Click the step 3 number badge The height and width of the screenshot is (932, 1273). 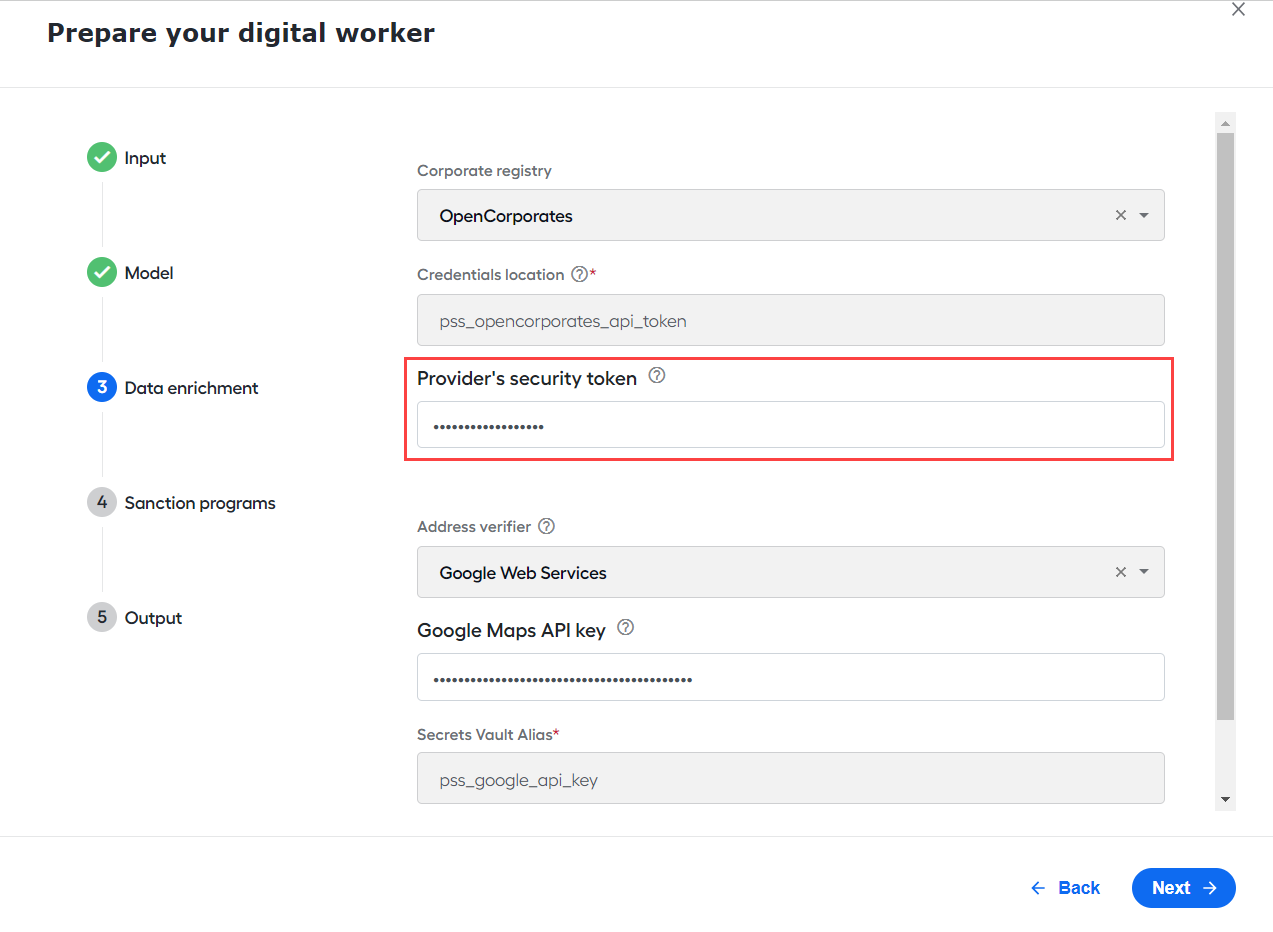102,387
